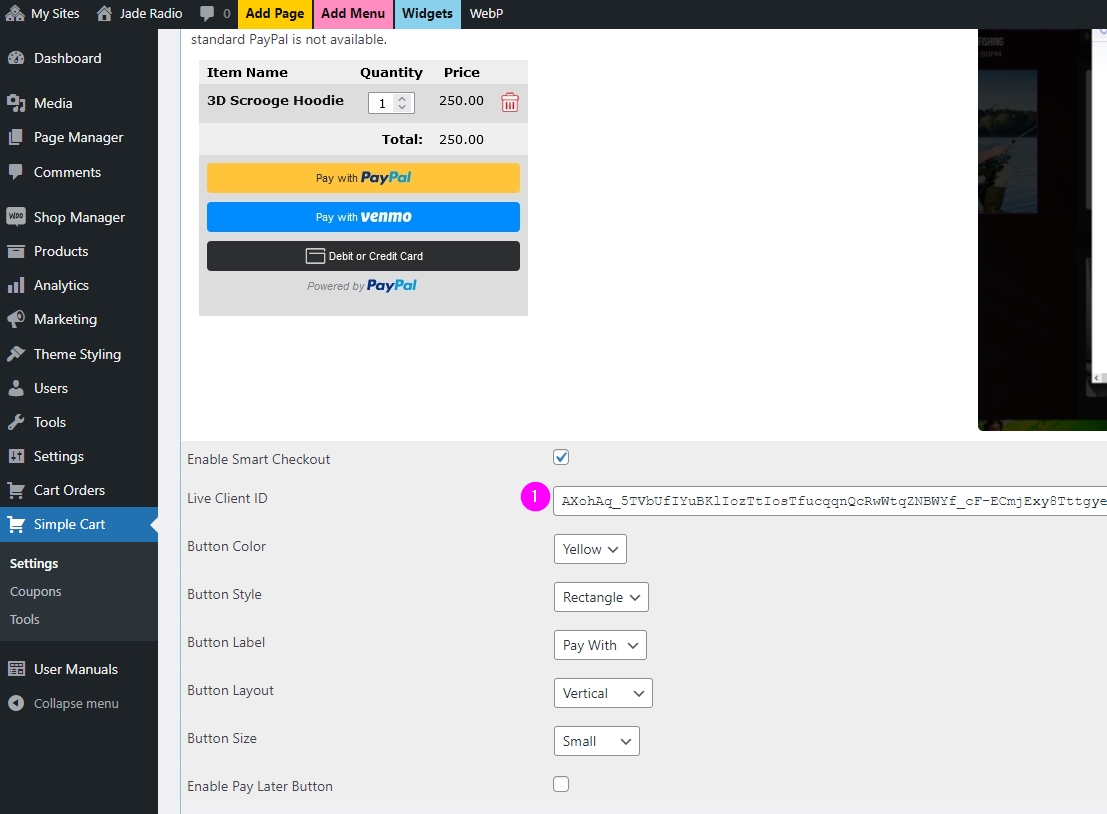The width and height of the screenshot is (1107, 814).
Task: Click the preview image thumbnail at right
Action: click(x=1042, y=229)
